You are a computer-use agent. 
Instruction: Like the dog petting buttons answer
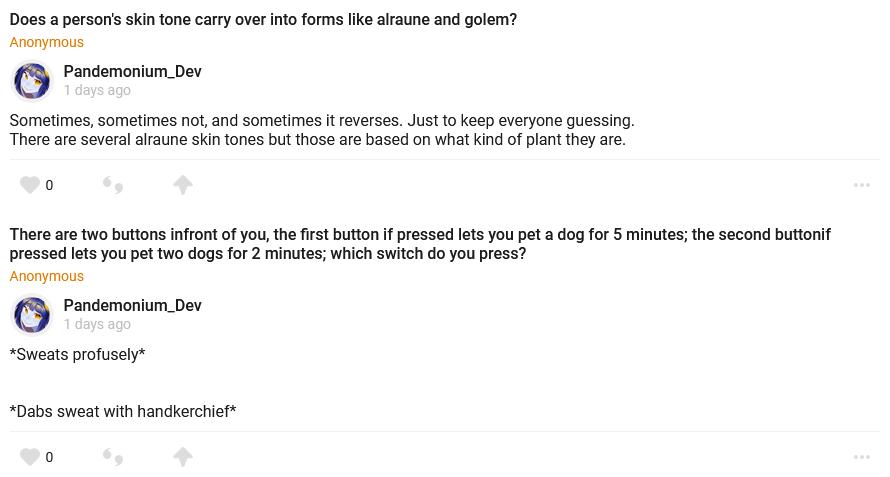click(30, 457)
